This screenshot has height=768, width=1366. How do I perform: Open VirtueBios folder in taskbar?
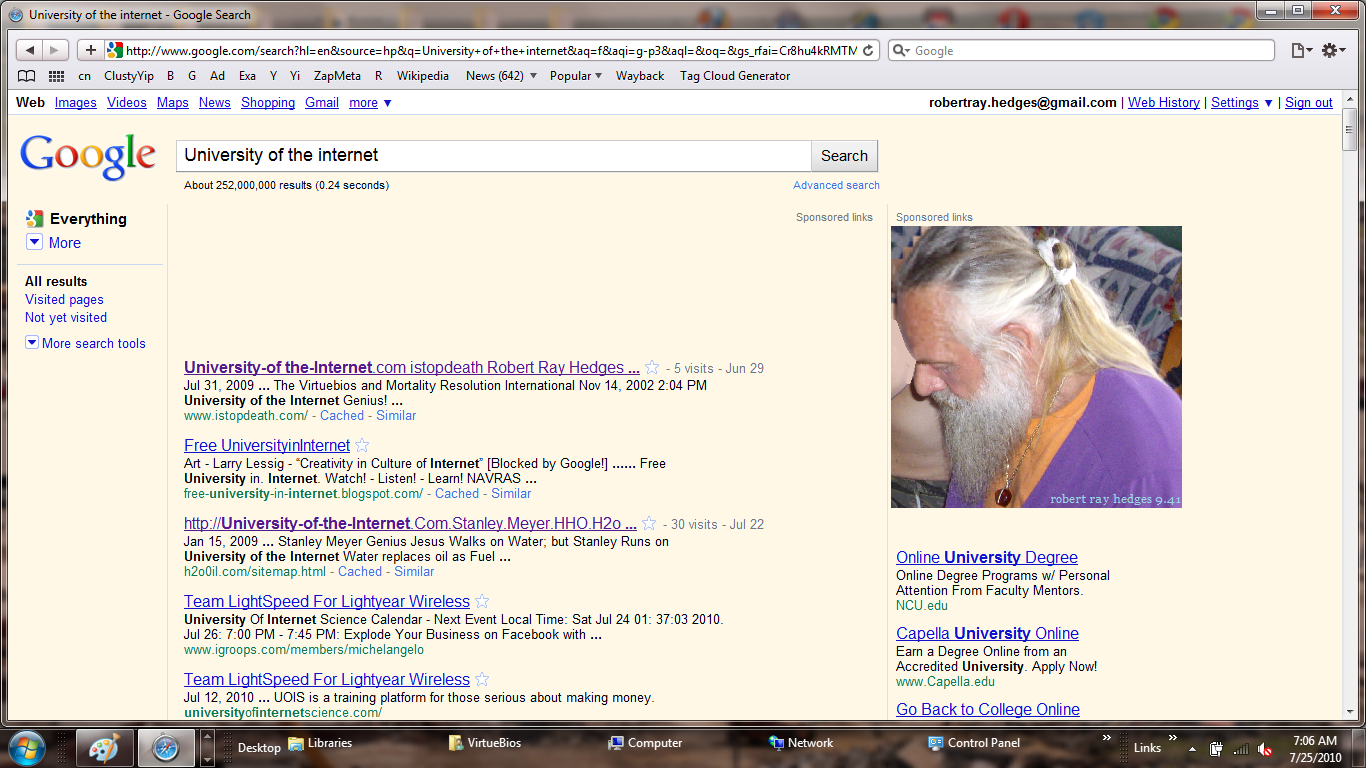coord(484,743)
